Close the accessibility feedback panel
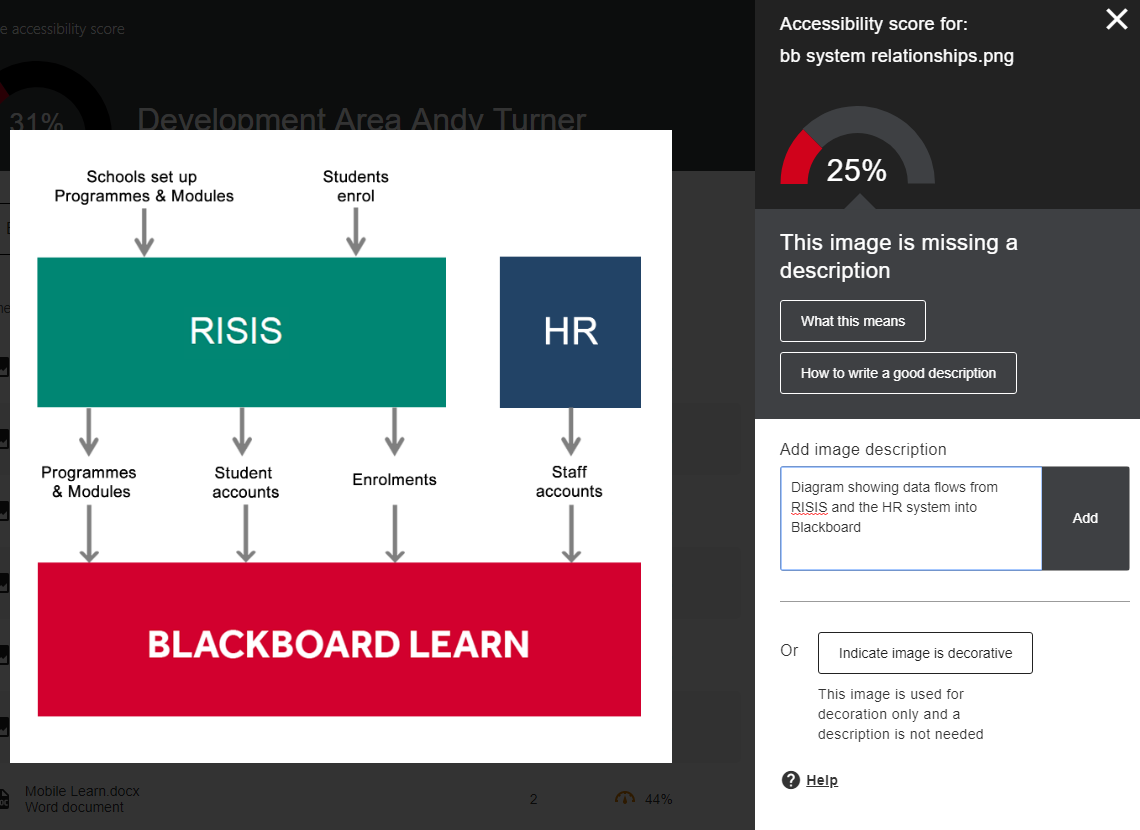 tap(1116, 19)
